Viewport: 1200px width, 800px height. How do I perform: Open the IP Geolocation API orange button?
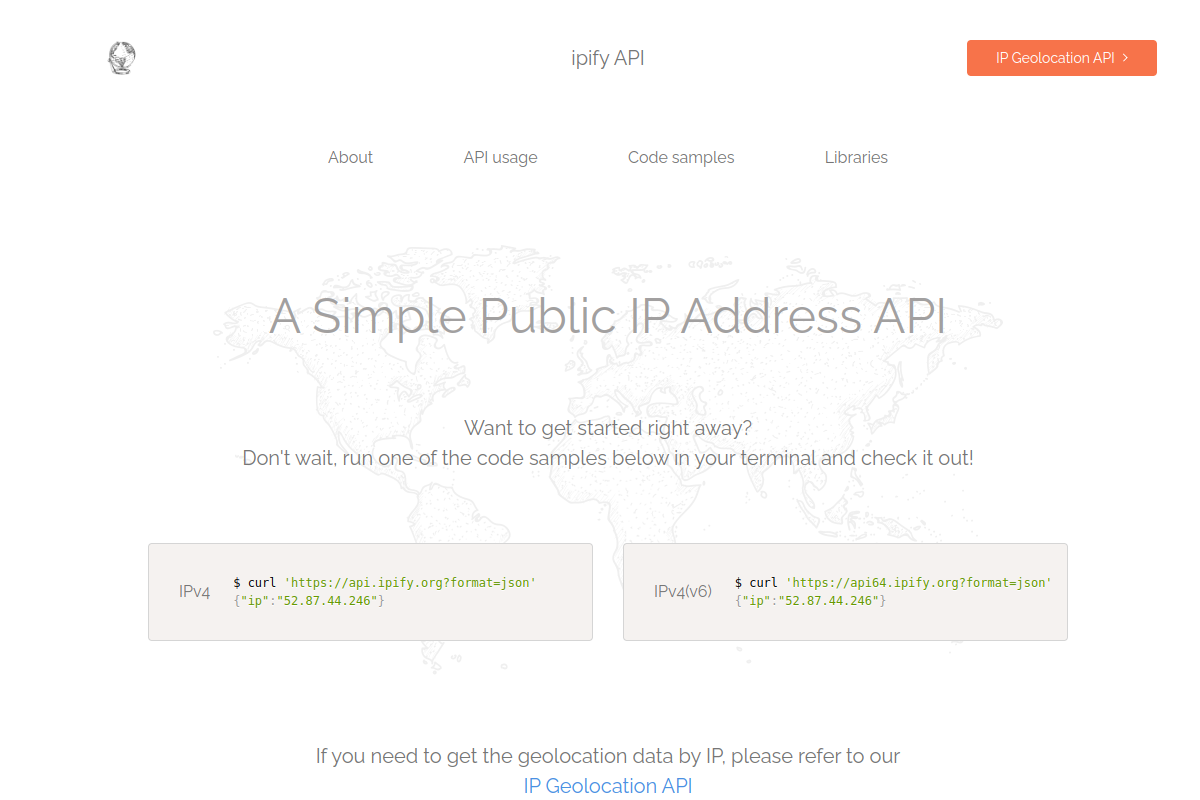tap(1061, 58)
